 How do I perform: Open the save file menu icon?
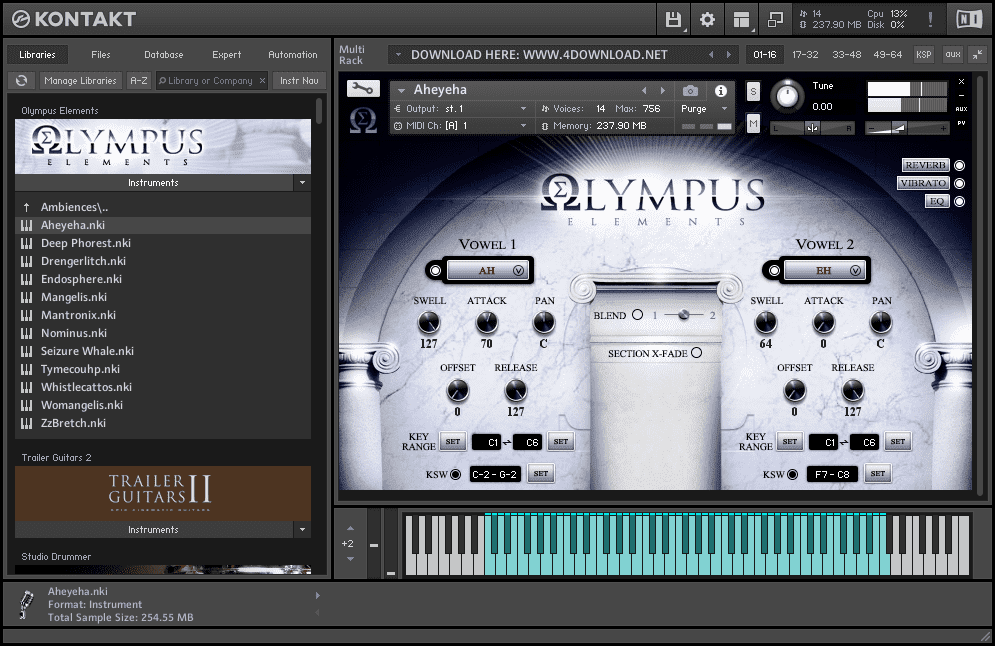(x=673, y=20)
